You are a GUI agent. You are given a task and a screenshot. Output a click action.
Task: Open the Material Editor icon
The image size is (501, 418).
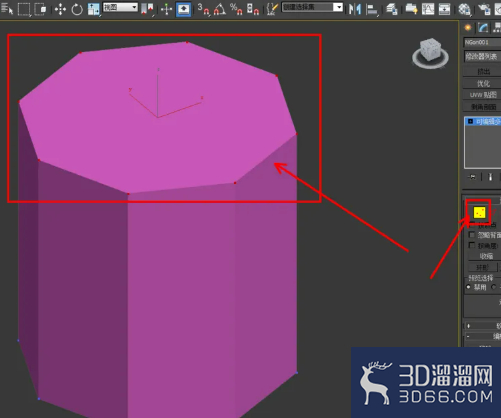click(464, 9)
